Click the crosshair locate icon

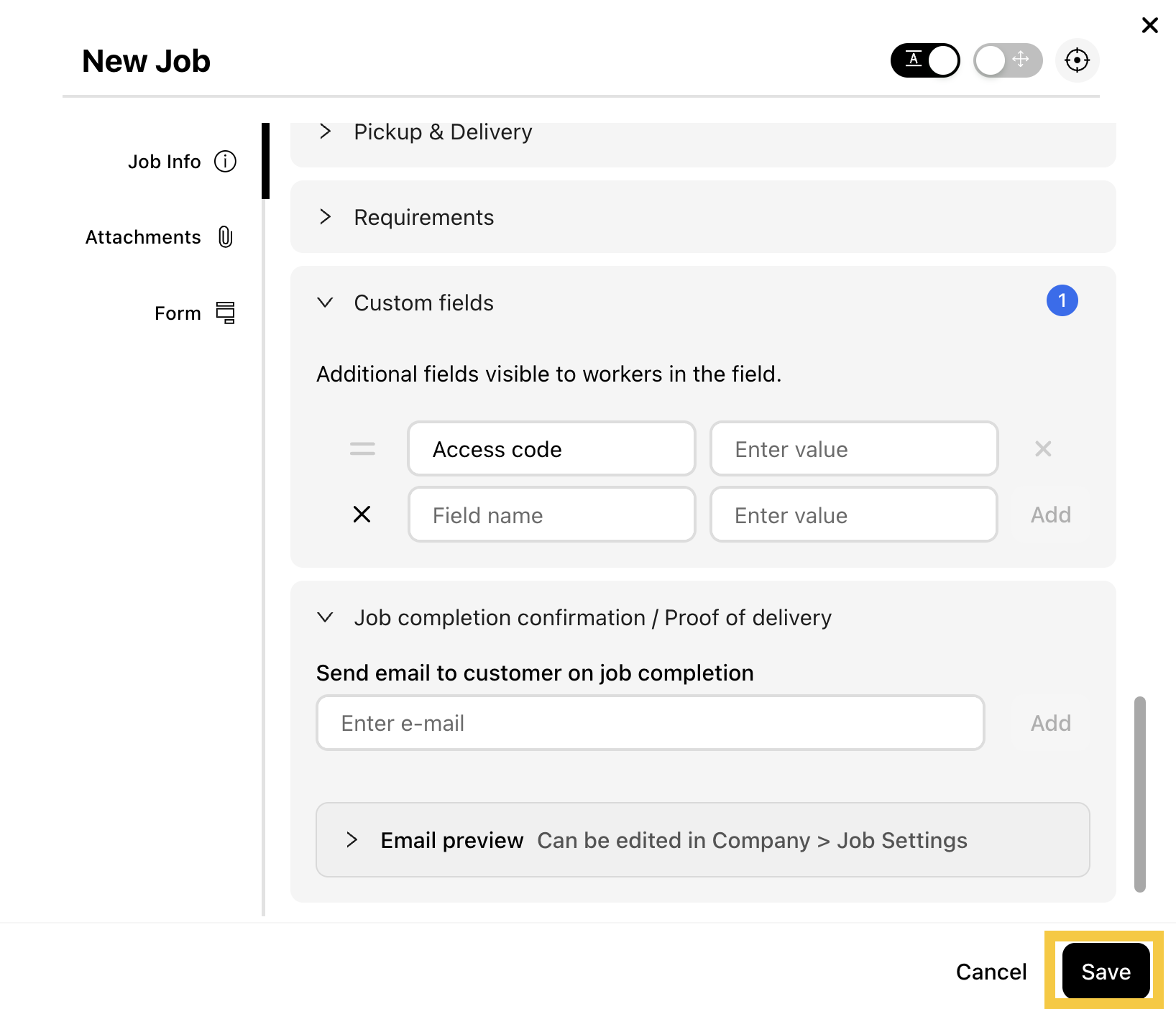pos(1077,60)
